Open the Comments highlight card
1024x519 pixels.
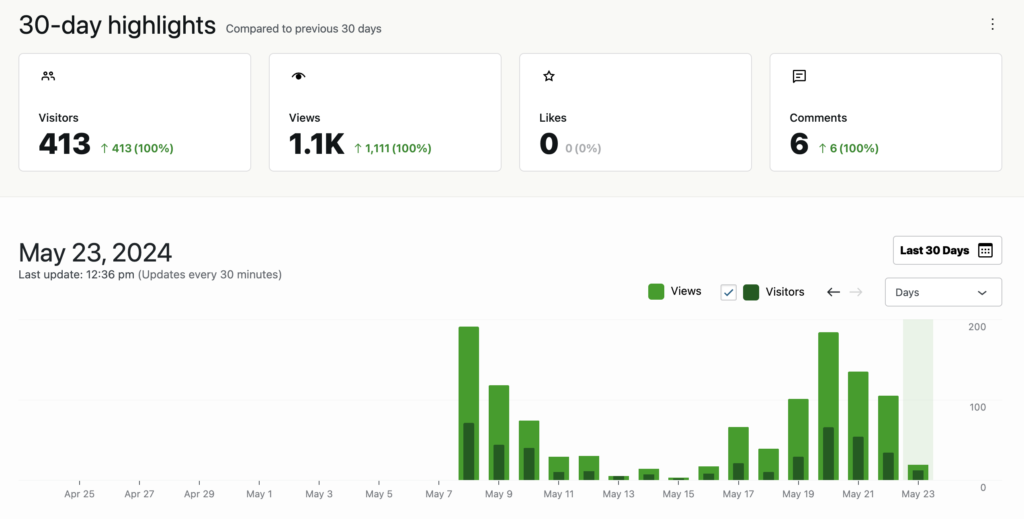coord(884,112)
